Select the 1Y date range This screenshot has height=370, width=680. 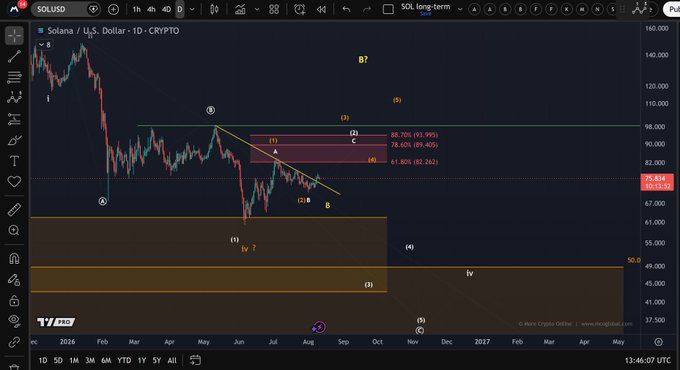click(142, 360)
